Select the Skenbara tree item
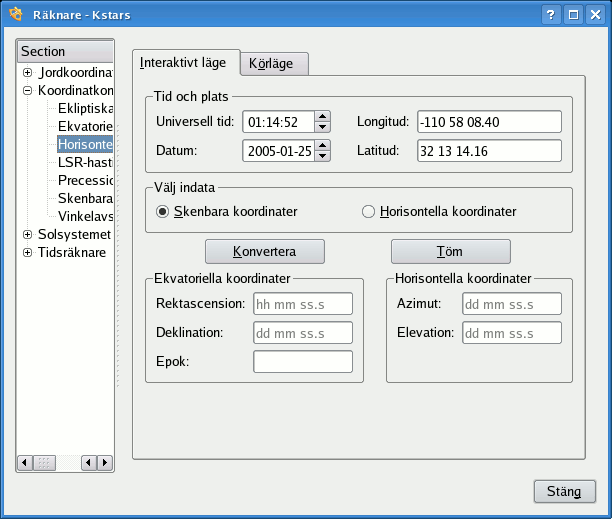 [85, 198]
